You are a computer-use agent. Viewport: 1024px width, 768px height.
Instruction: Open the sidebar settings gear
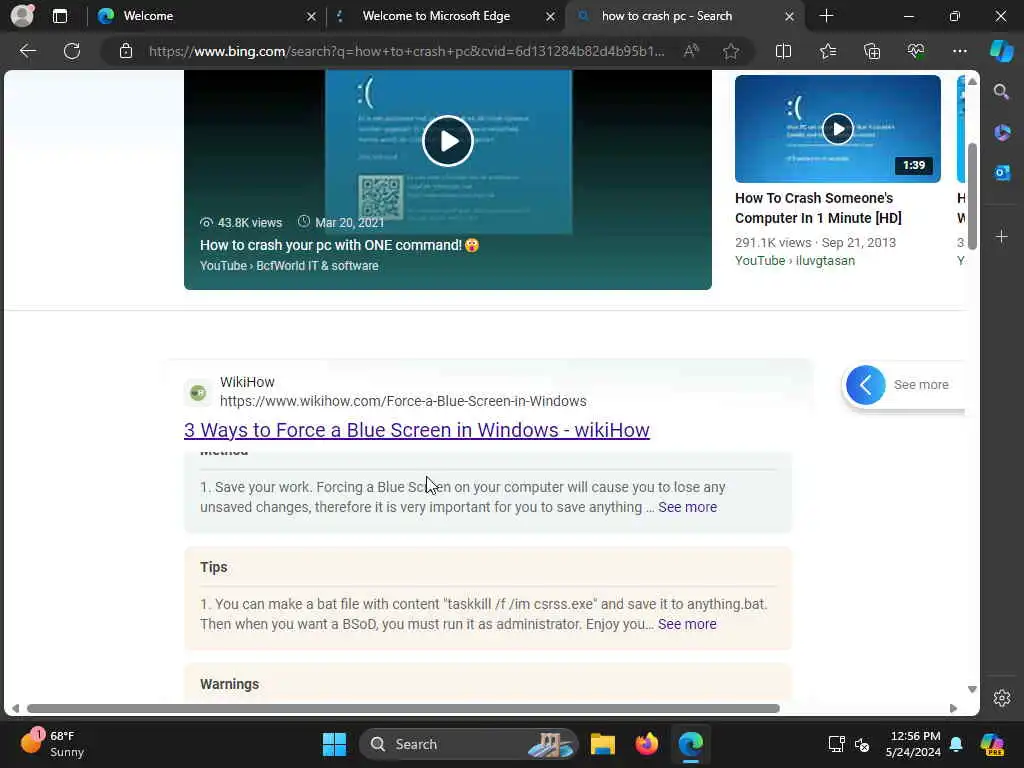coord(1002,698)
